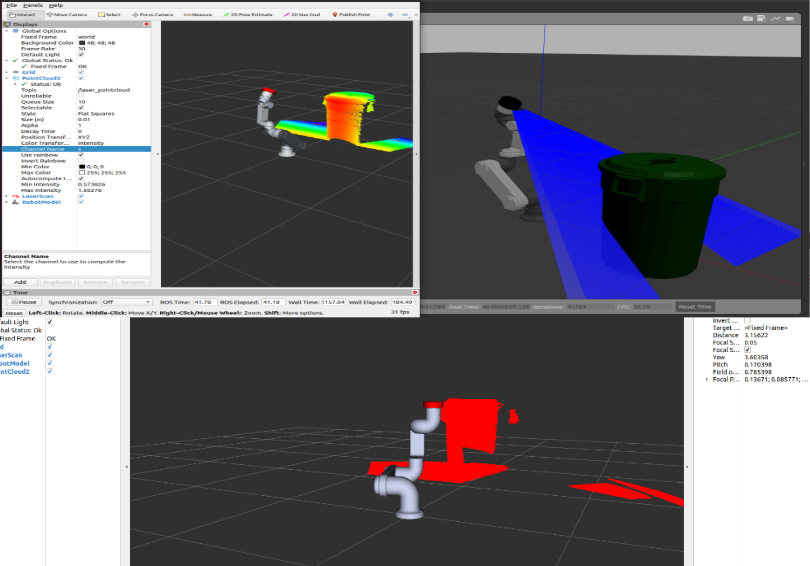Click Gazebo save log icon

pos(761,19)
